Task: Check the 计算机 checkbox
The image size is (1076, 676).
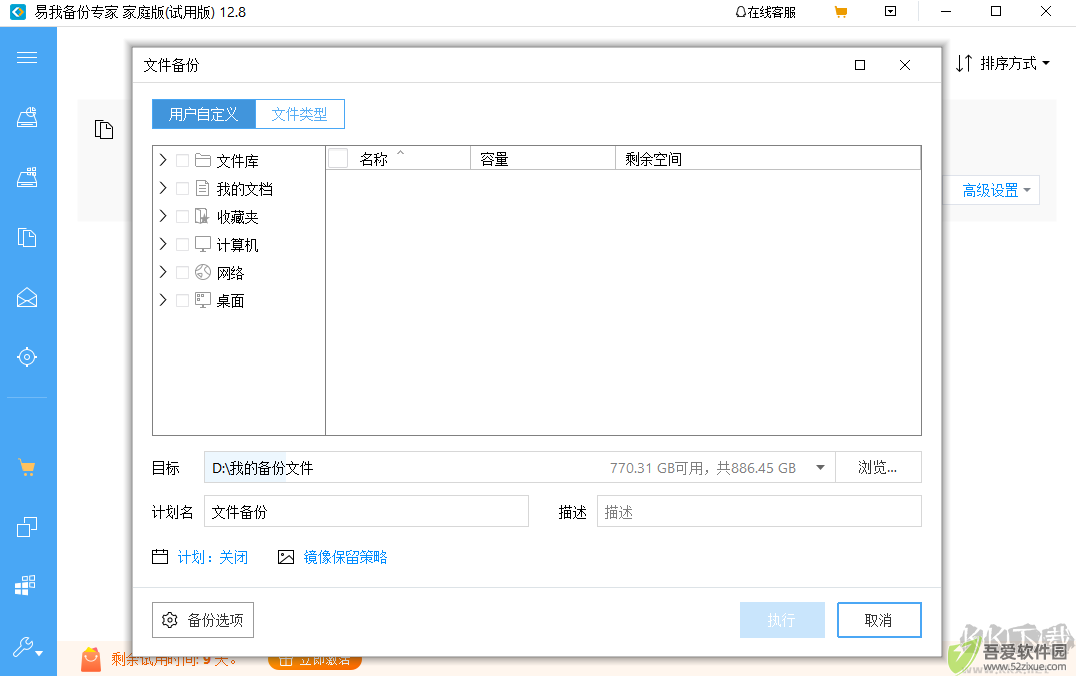Action: click(183, 244)
